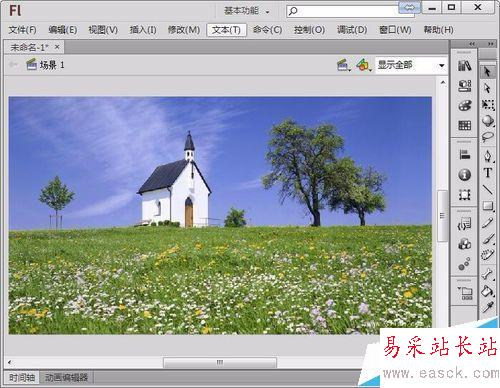Select the Pen tool
Screen dimensions: 500x388
pos(488,156)
